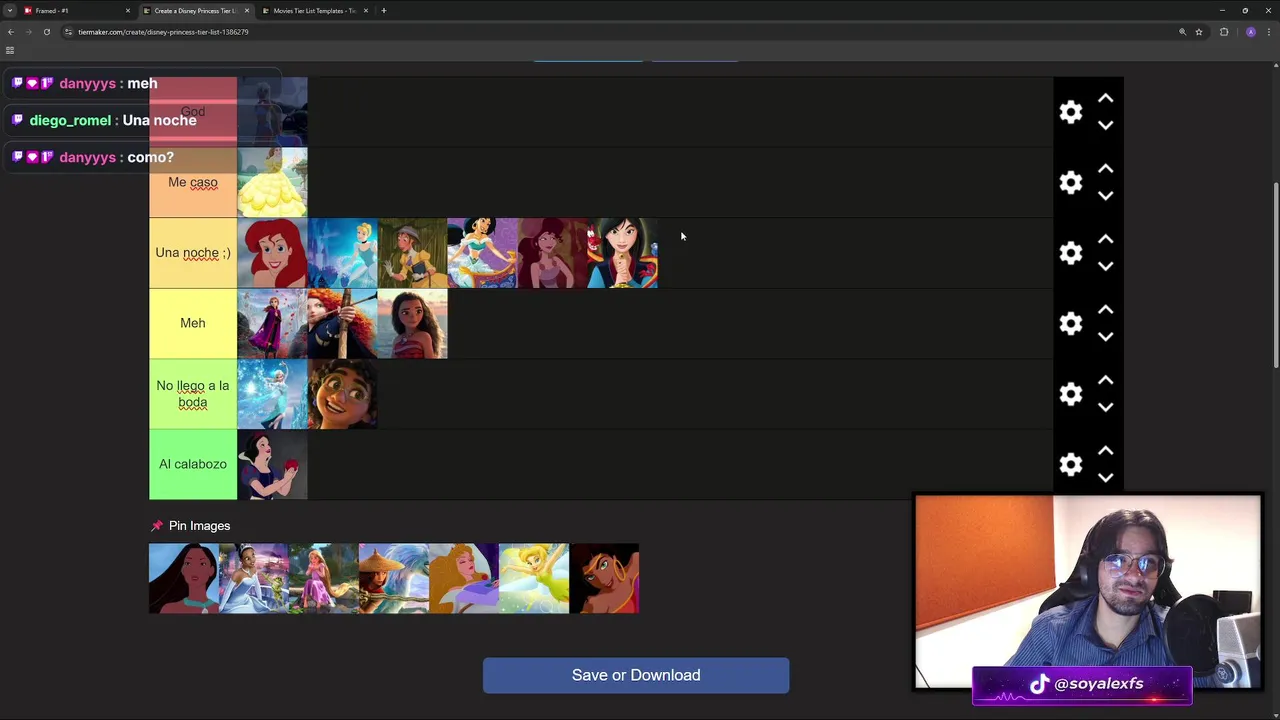The height and width of the screenshot is (720, 1280).
Task: Click the Merida image in the Meh row
Action: tap(342, 323)
